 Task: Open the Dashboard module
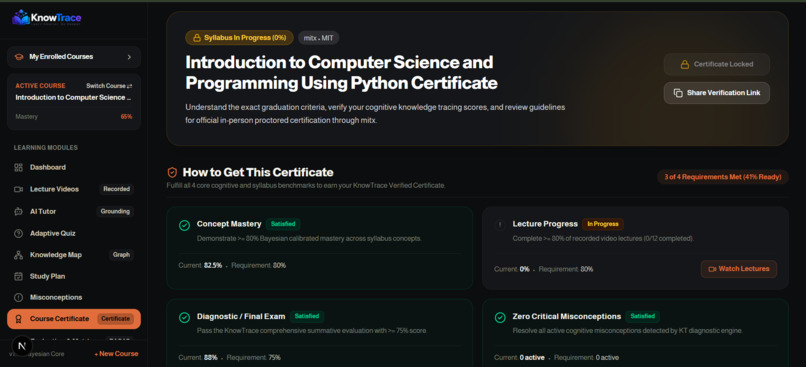point(74,168)
